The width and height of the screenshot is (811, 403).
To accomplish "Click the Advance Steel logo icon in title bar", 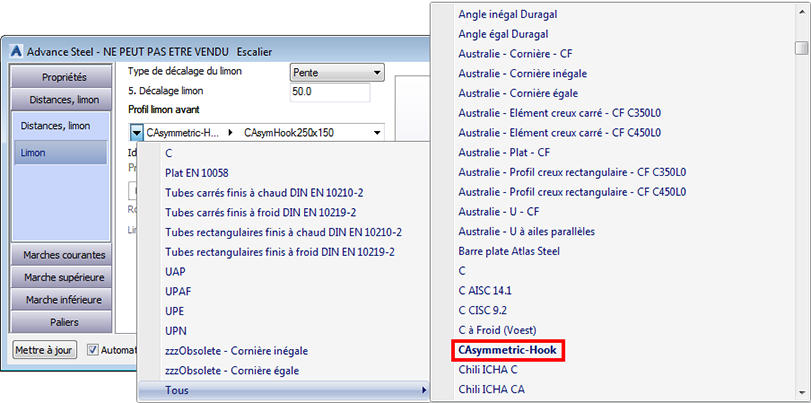I will pos(17,52).
